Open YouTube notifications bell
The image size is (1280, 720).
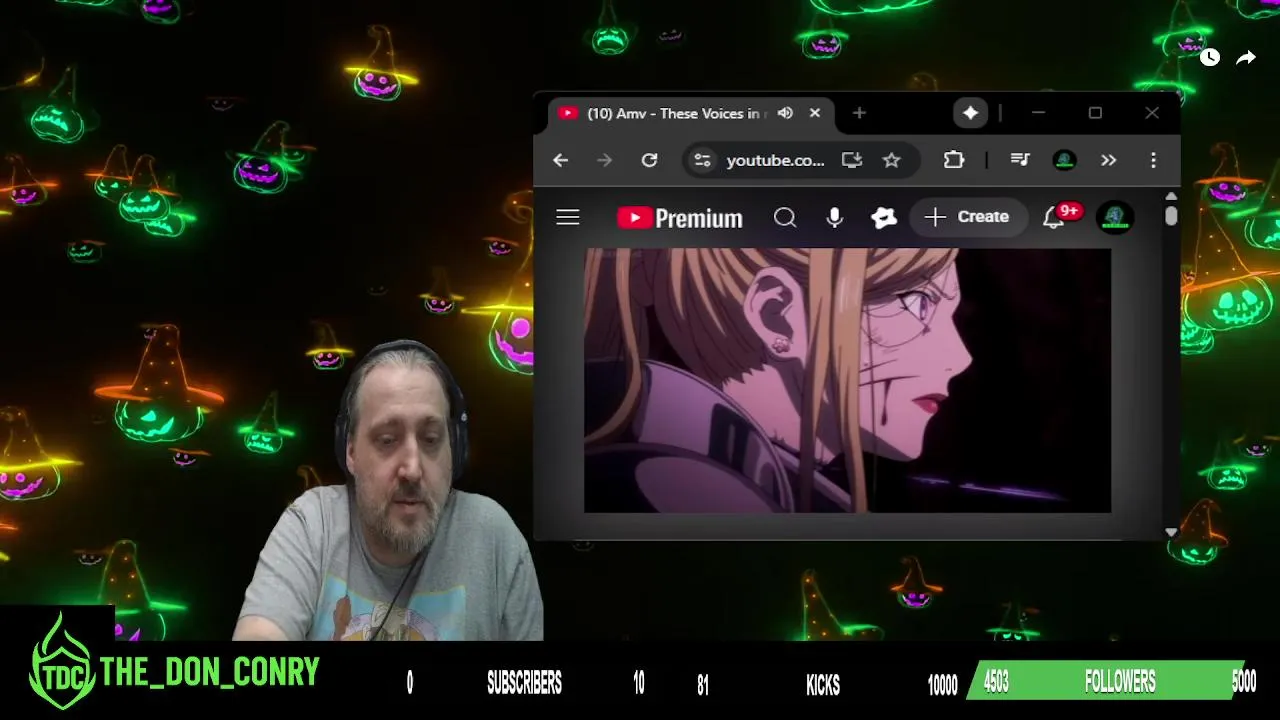click(1053, 218)
